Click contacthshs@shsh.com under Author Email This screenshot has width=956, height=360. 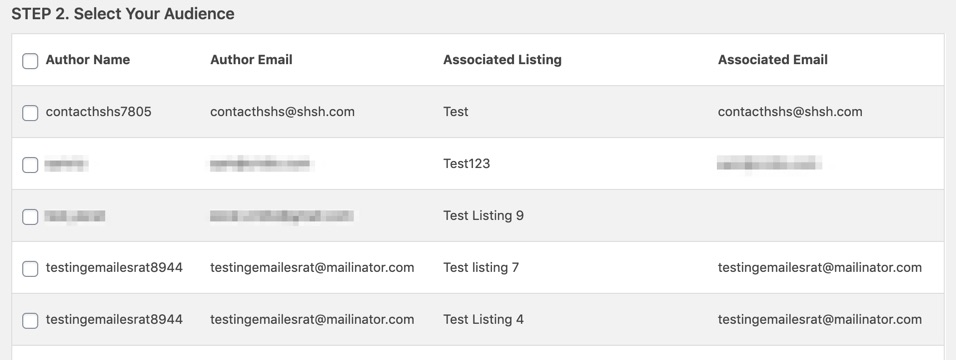coord(282,112)
